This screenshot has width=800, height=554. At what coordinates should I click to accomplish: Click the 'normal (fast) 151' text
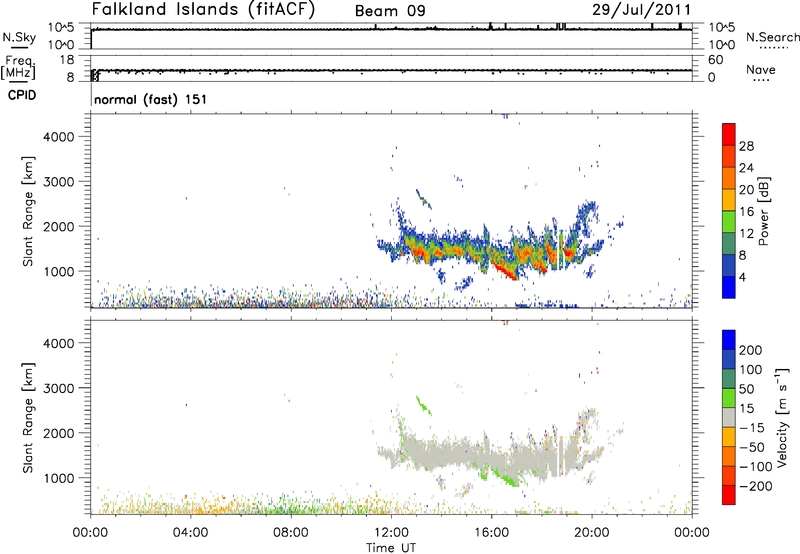(x=151, y=99)
